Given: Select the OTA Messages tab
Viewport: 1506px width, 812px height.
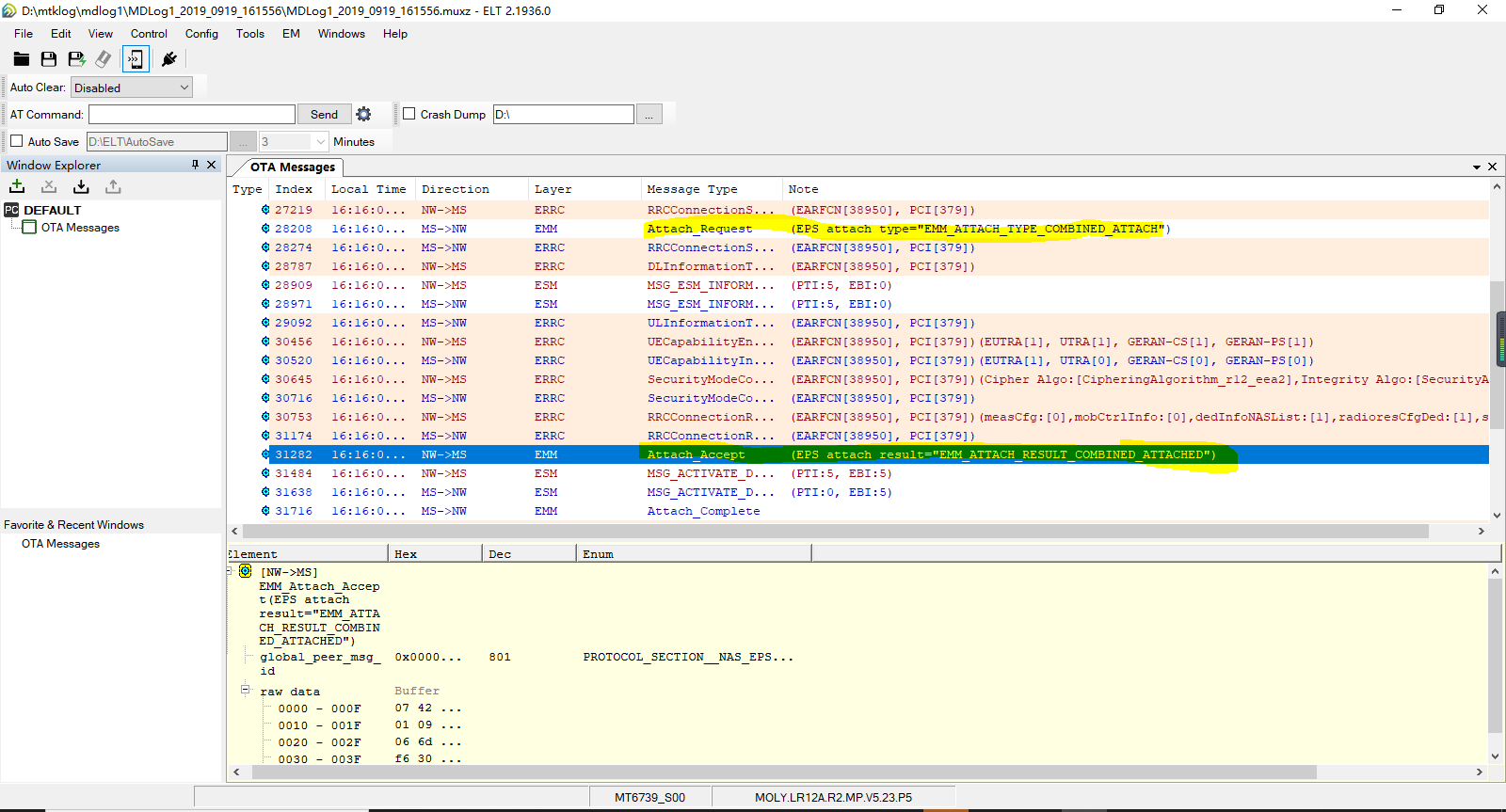Looking at the screenshot, I should pos(293,167).
